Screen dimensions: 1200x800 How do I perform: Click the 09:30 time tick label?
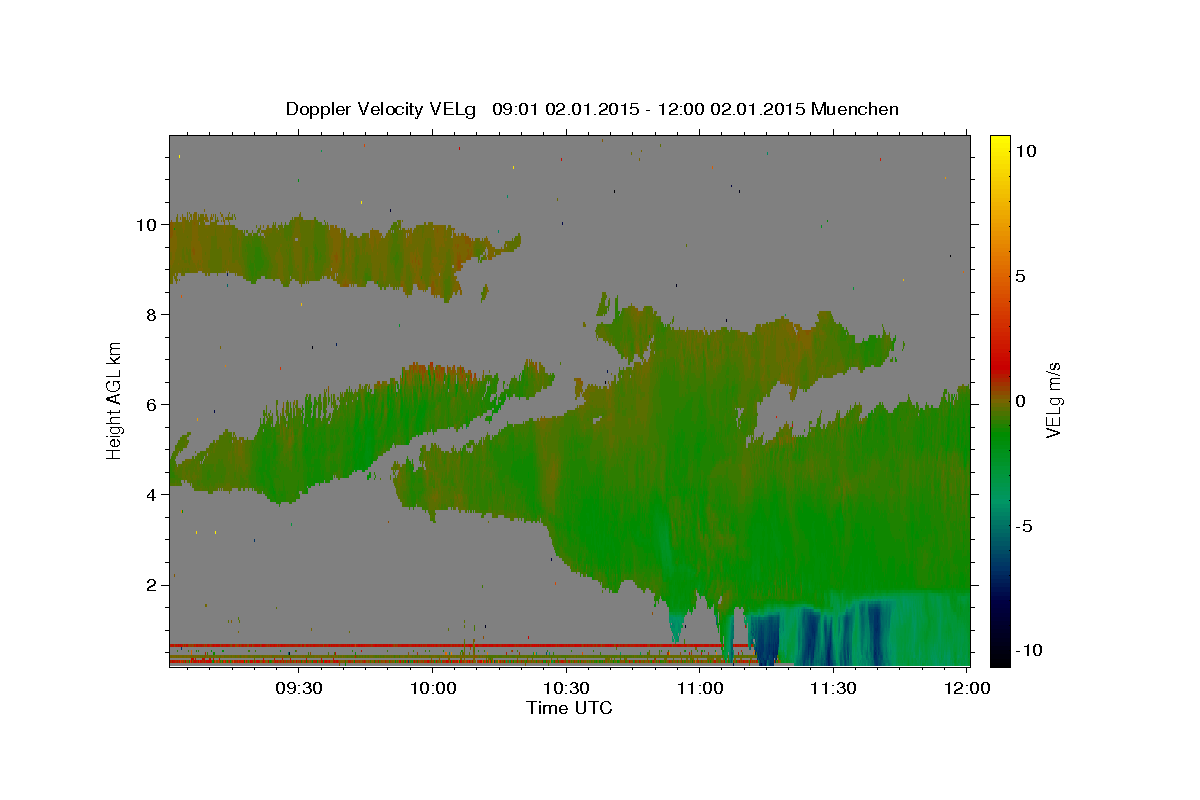pyautogui.click(x=299, y=688)
